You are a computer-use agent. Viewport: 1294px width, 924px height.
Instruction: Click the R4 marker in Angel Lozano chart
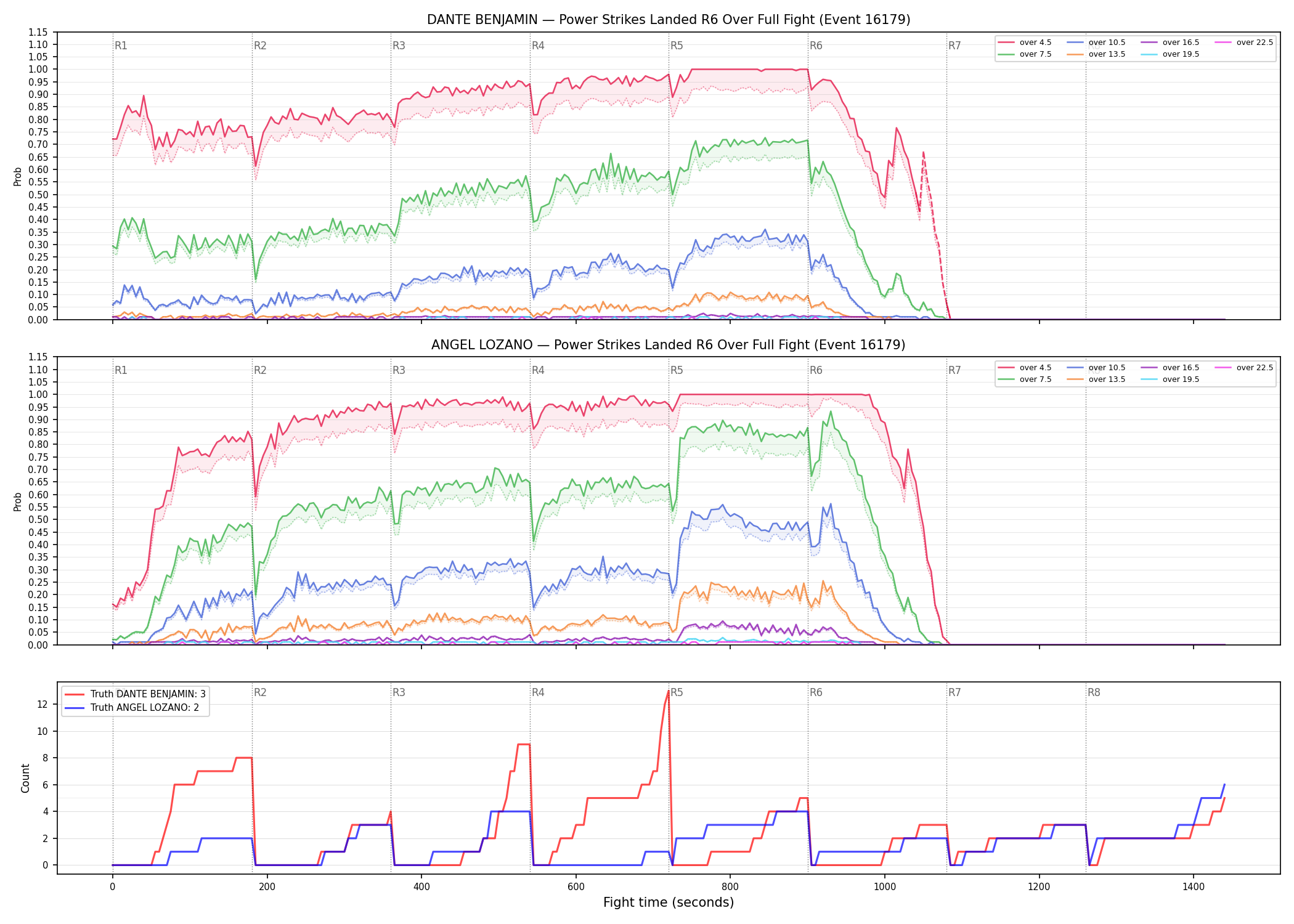[538, 370]
